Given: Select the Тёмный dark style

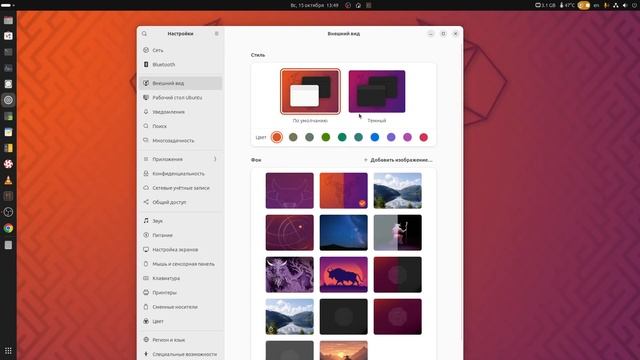Looking at the screenshot, I should coord(377,91).
